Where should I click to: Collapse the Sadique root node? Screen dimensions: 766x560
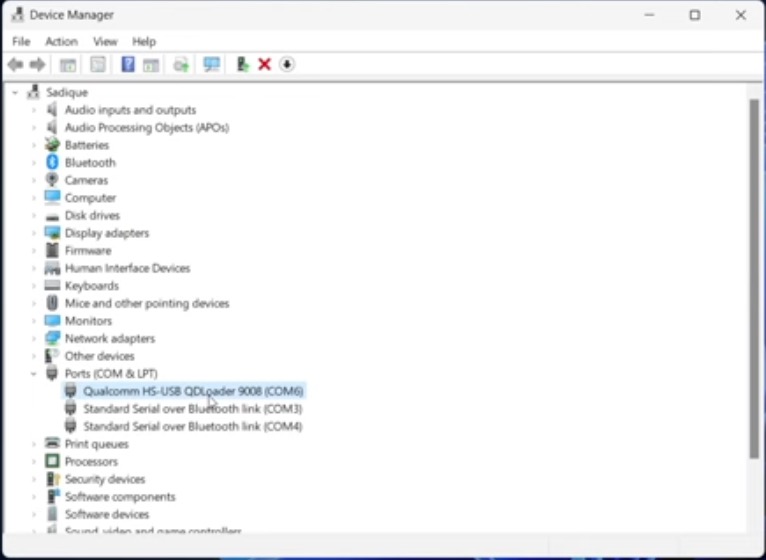click(x=15, y=92)
